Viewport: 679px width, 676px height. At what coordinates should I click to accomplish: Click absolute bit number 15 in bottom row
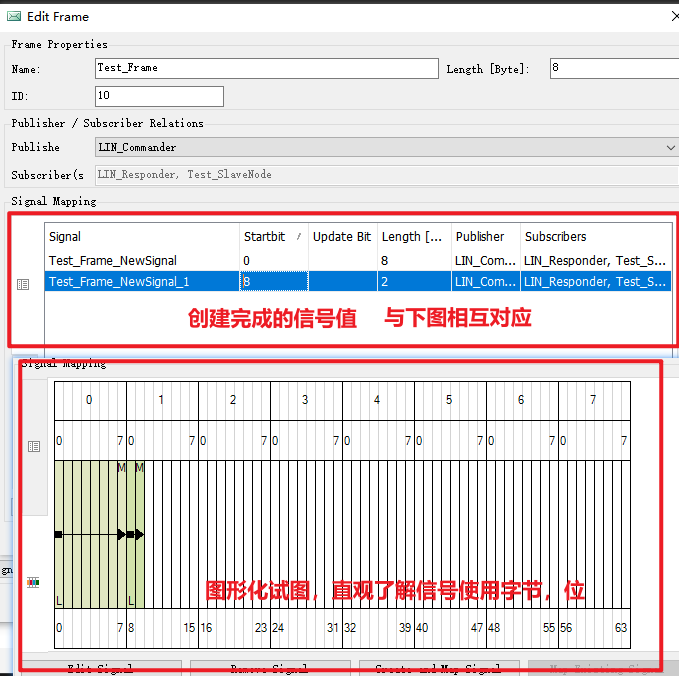(189, 628)
